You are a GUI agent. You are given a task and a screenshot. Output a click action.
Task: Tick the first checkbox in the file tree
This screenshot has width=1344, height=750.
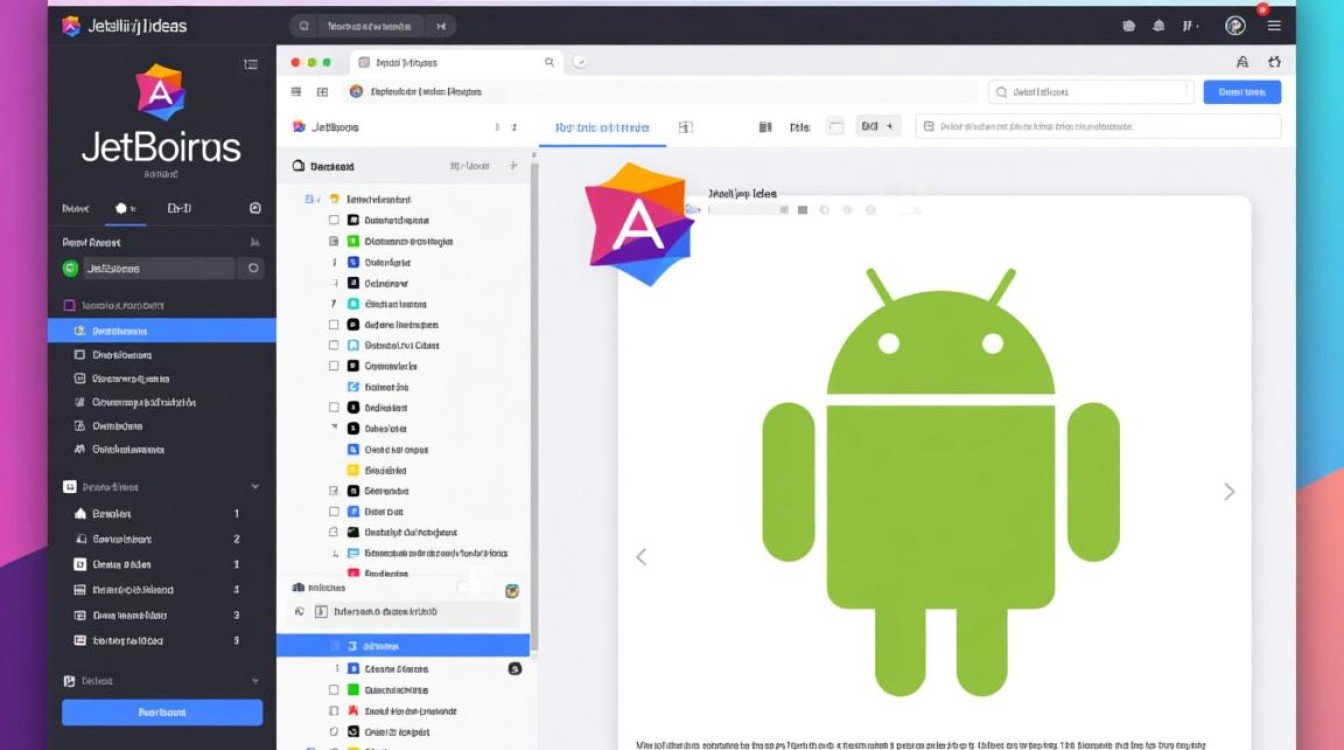click(334, 220)
